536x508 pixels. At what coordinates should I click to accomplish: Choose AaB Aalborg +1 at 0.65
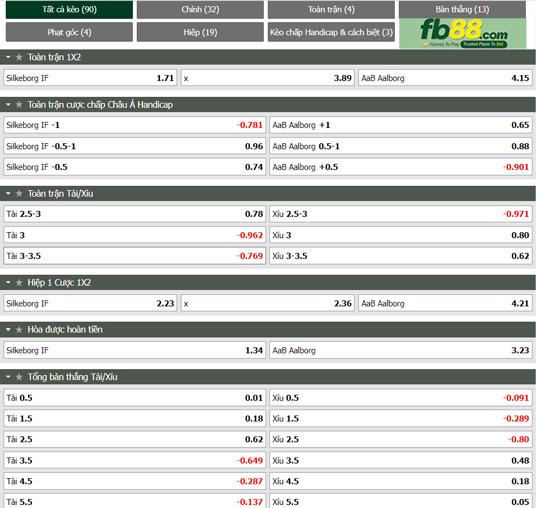point(401,125)
